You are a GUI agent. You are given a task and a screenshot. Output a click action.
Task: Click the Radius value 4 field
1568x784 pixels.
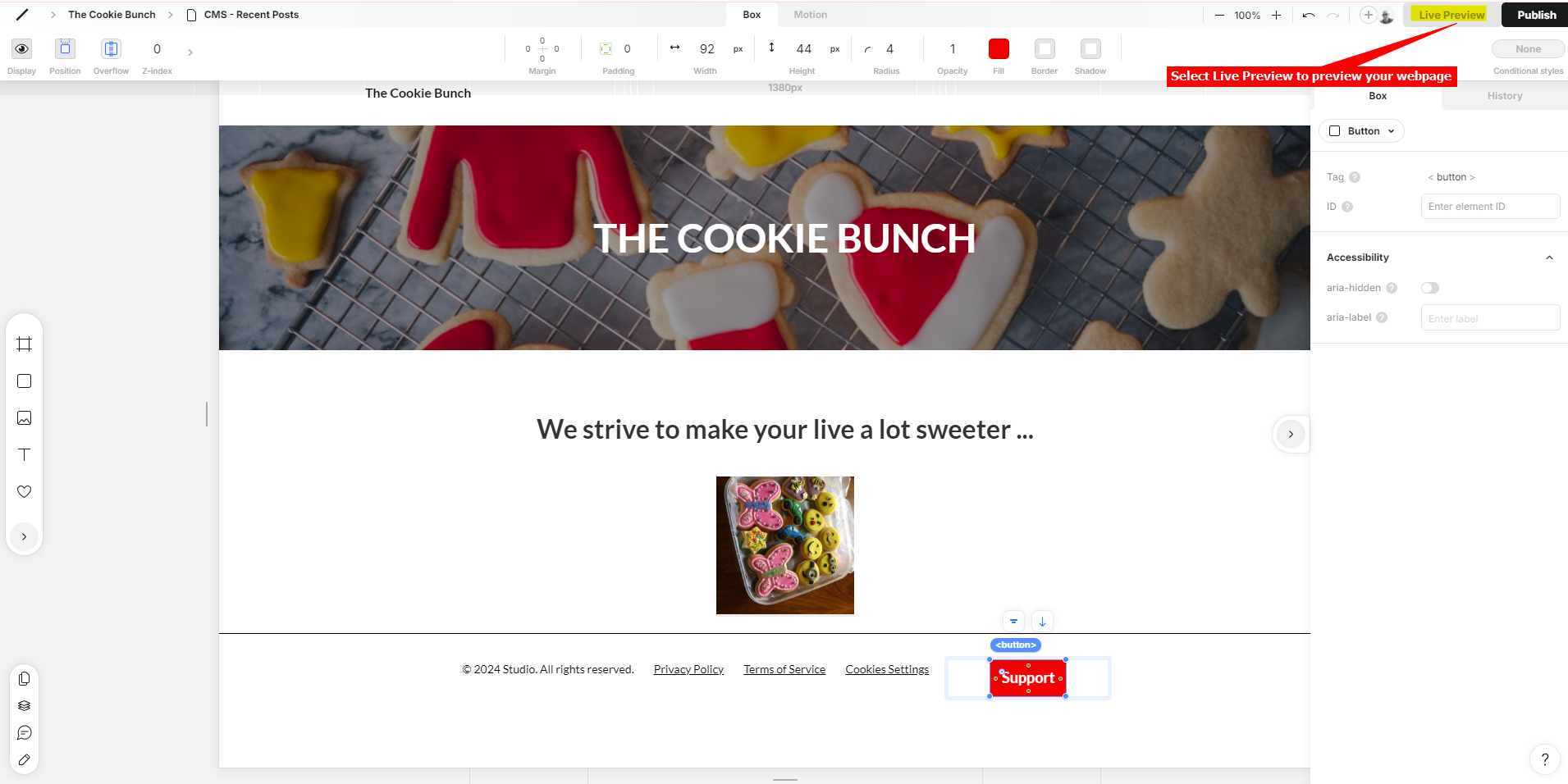pos(890,49)
